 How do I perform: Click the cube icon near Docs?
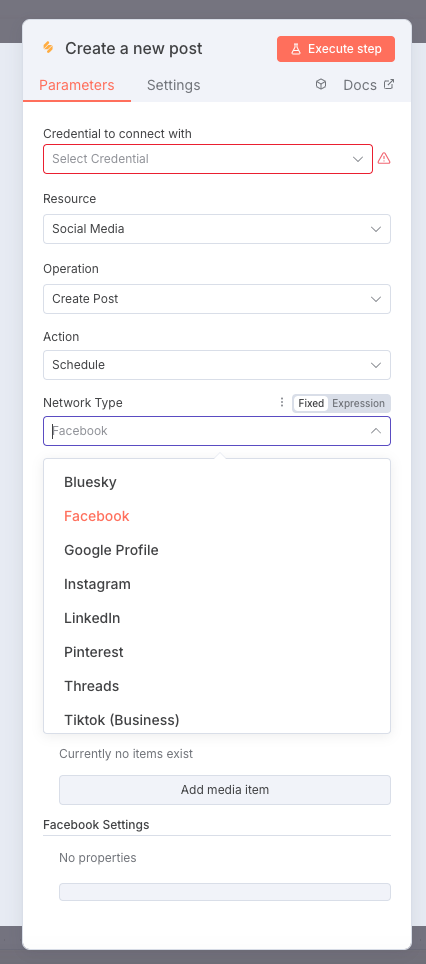[x=321, y=84]
